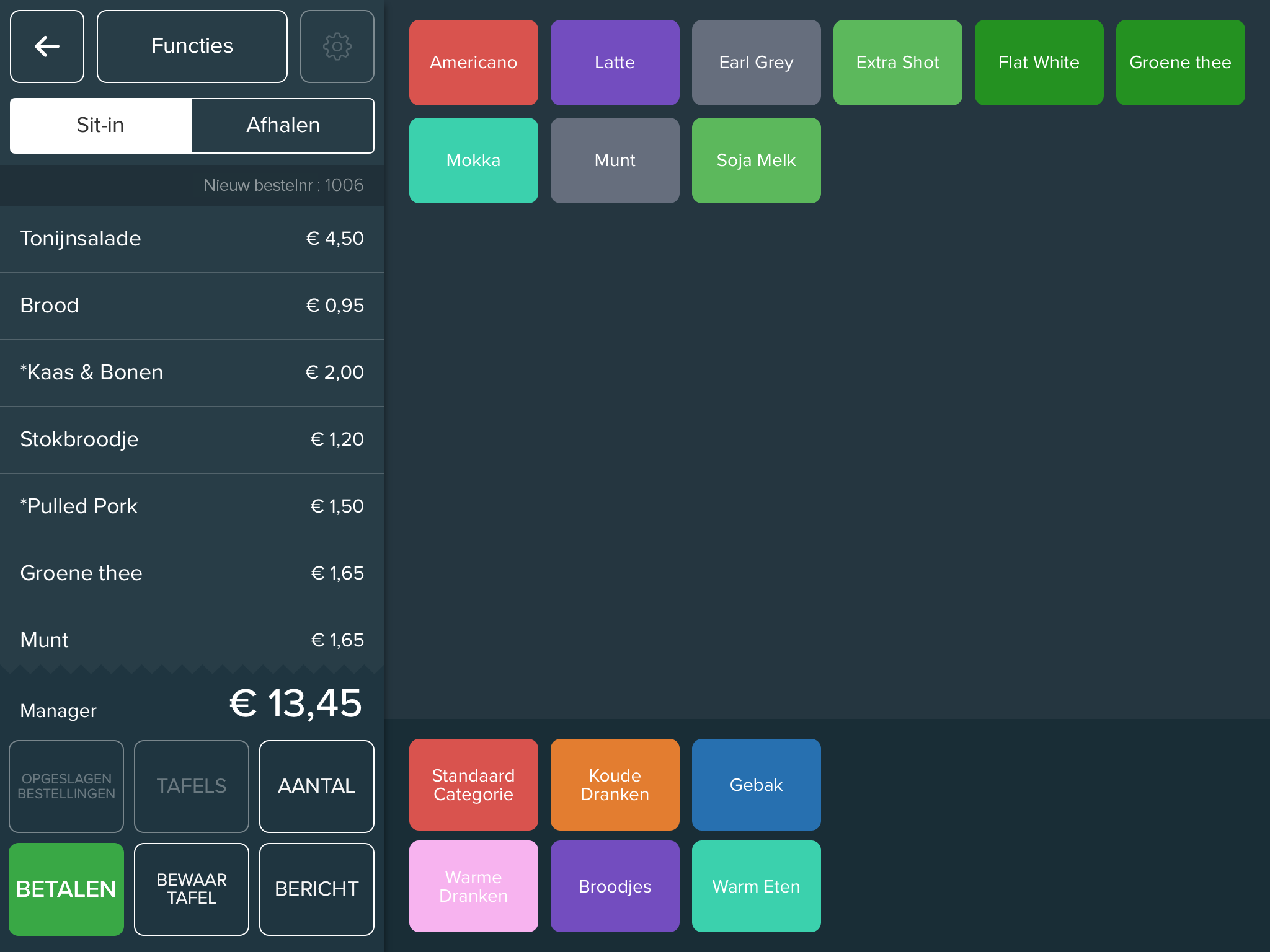This screenshot has height=952, width=1270.
Task: Tap the back arrow icon
Action: pos(47,46)
